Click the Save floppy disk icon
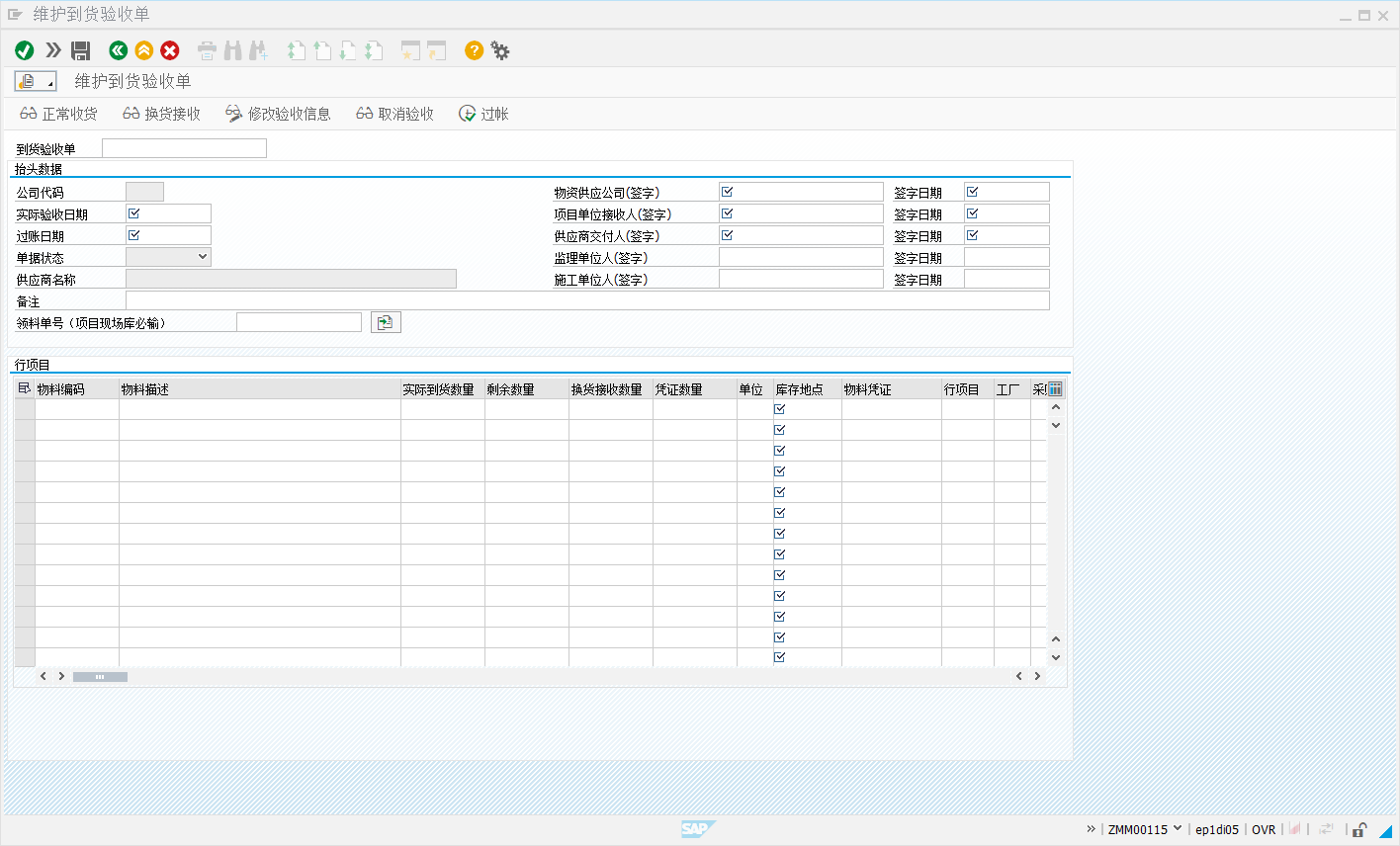 (x=81, y=50)
